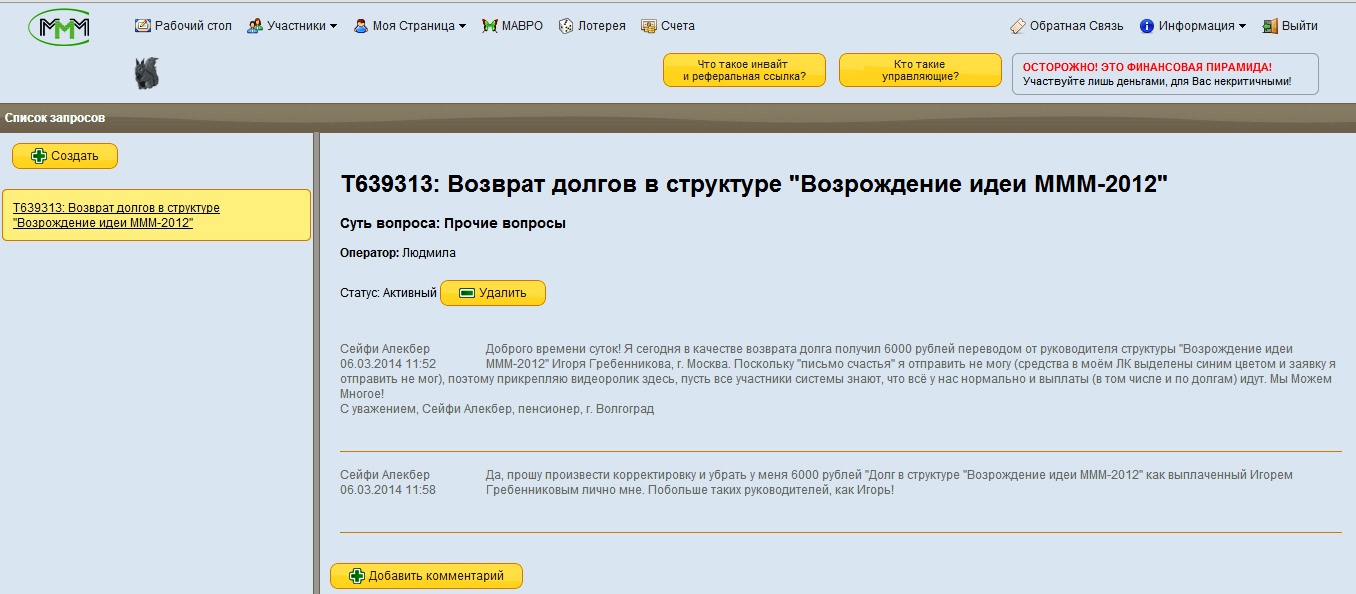This screenshot has height=594, width=1356.
Task: Click the "Оператор: Людмила" line
Action: (398, 253)
